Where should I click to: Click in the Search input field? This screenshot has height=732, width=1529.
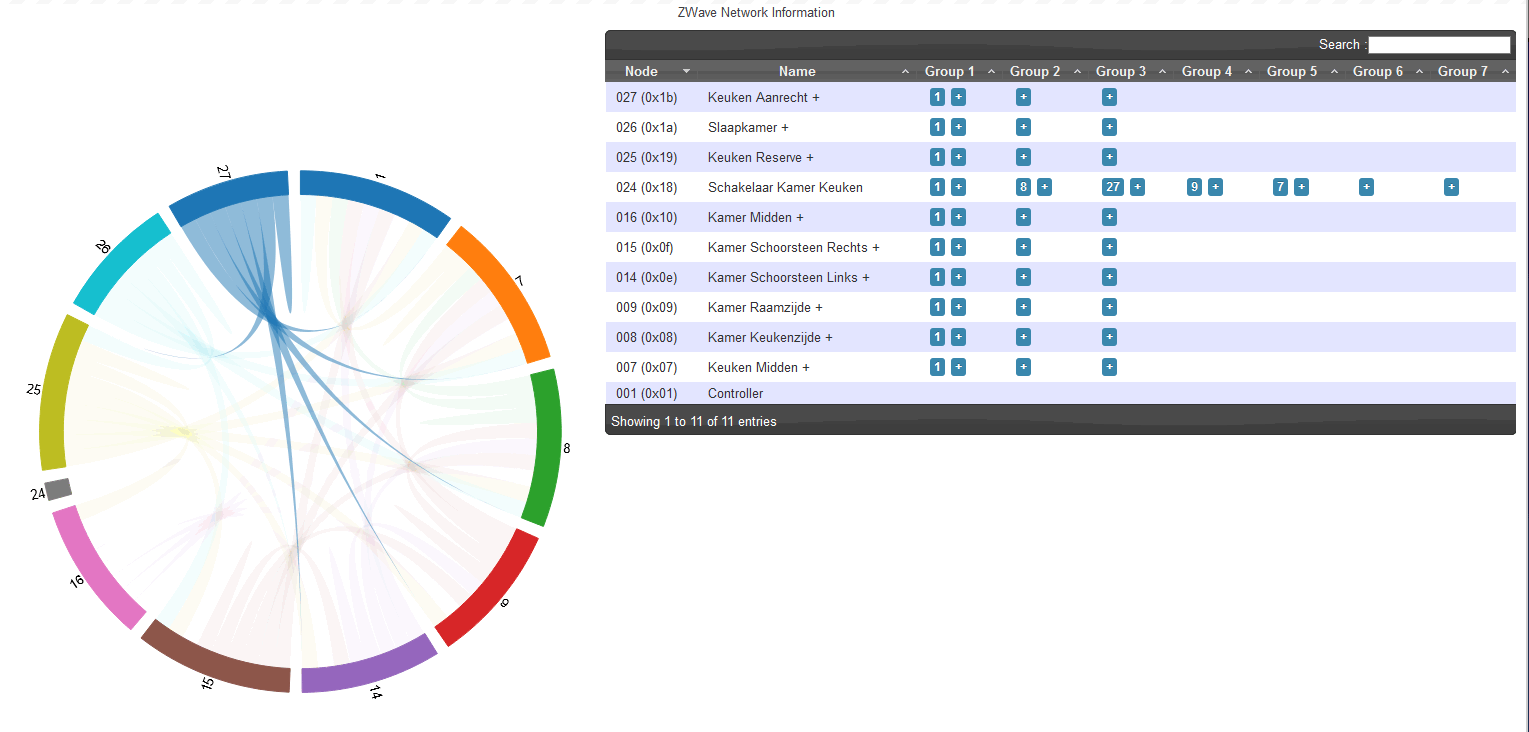point(1439,44)
